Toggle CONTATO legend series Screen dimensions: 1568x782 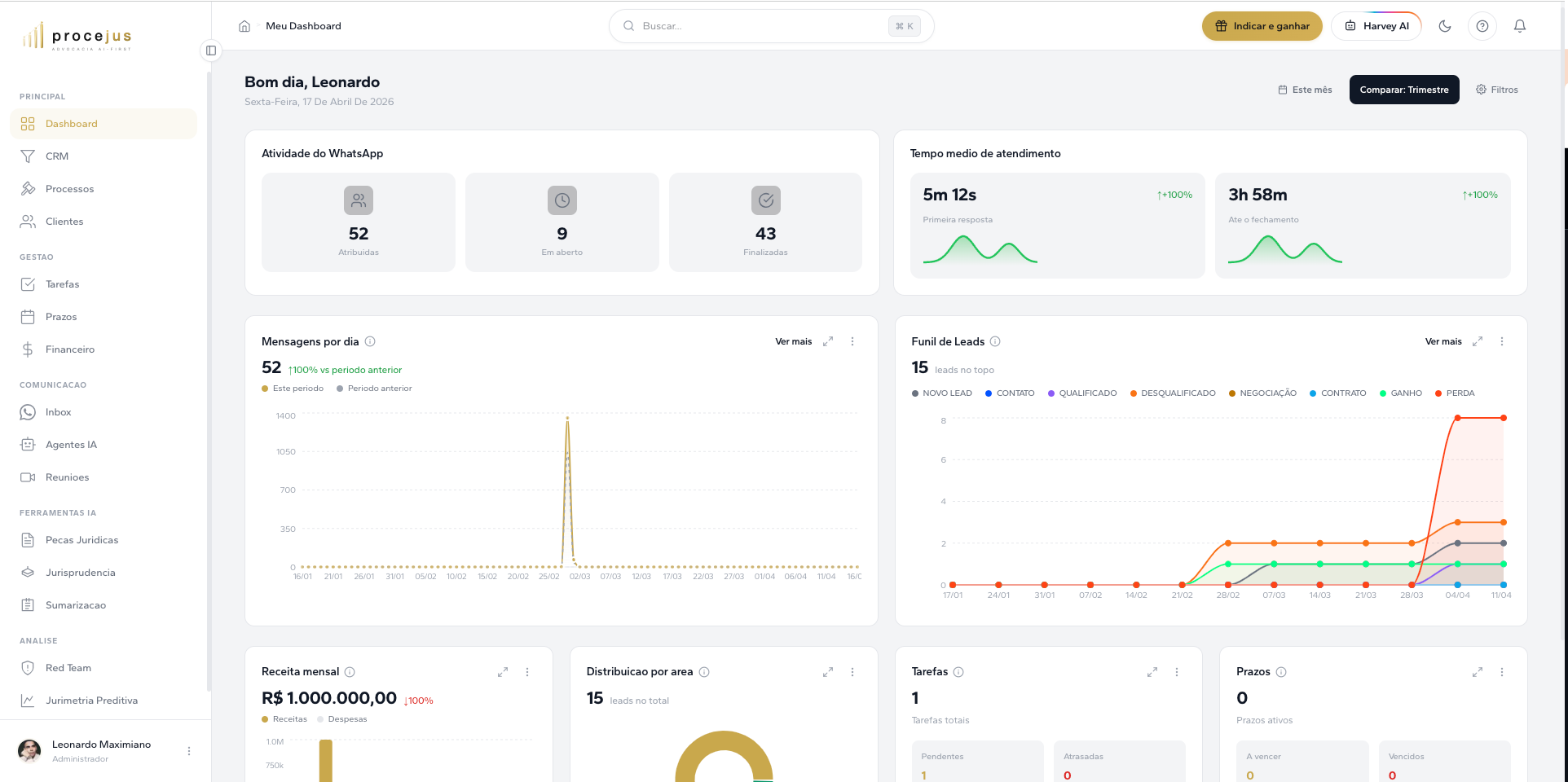tap(1010, 393)
